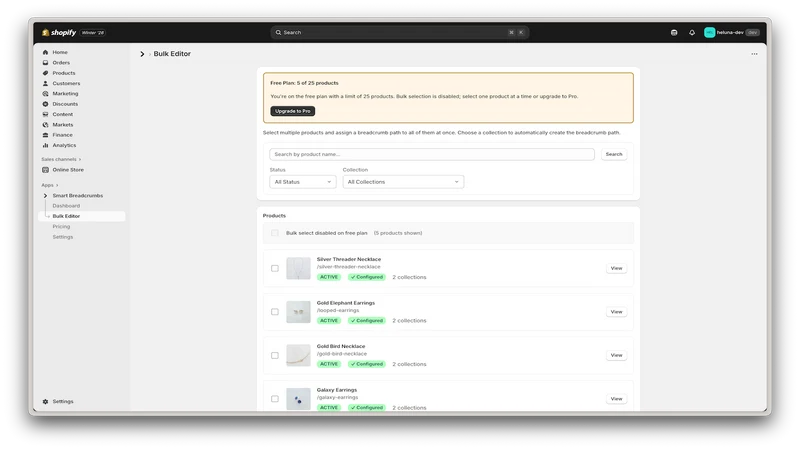Screen dimensions: 800x450
Task: Click the disabled bulk select checkbox
Action: point(275,233)
